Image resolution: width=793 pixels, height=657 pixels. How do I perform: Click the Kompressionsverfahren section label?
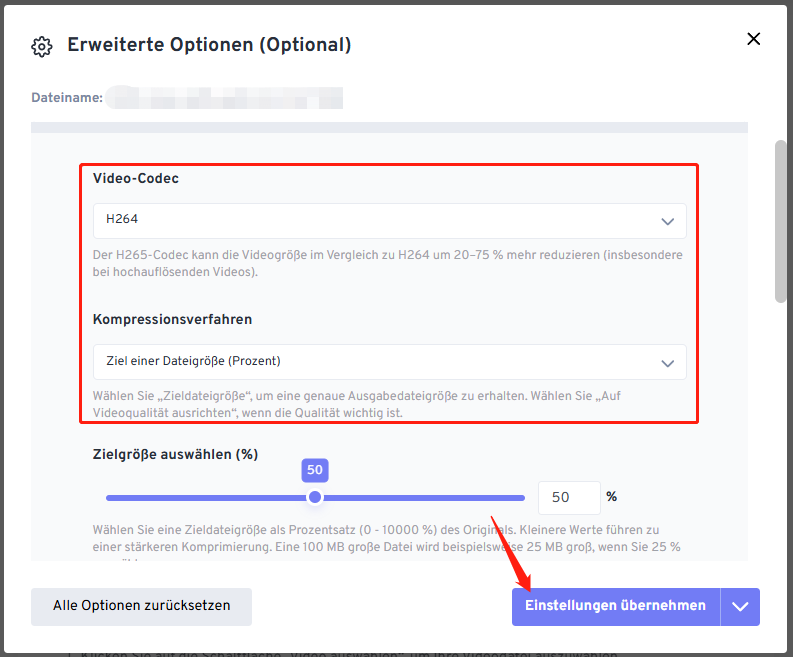172,320
